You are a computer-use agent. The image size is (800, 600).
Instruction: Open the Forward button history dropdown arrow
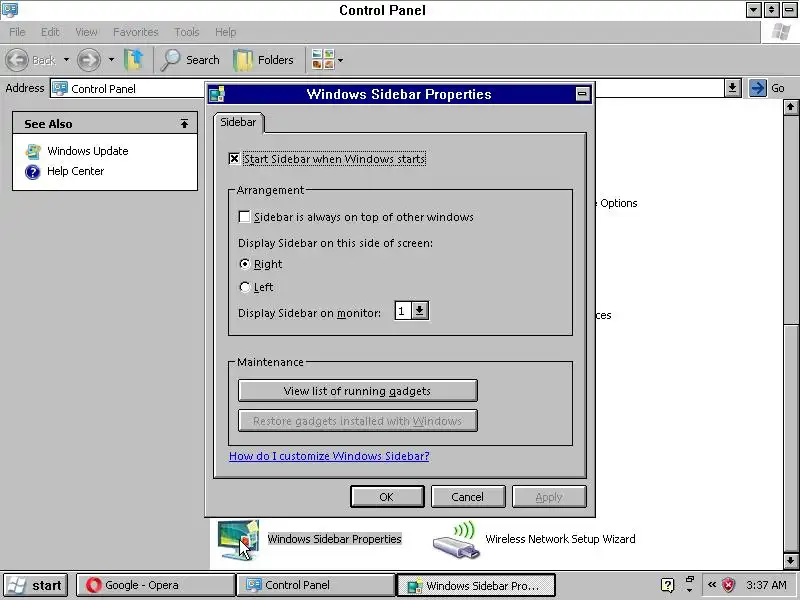[111, 60]
